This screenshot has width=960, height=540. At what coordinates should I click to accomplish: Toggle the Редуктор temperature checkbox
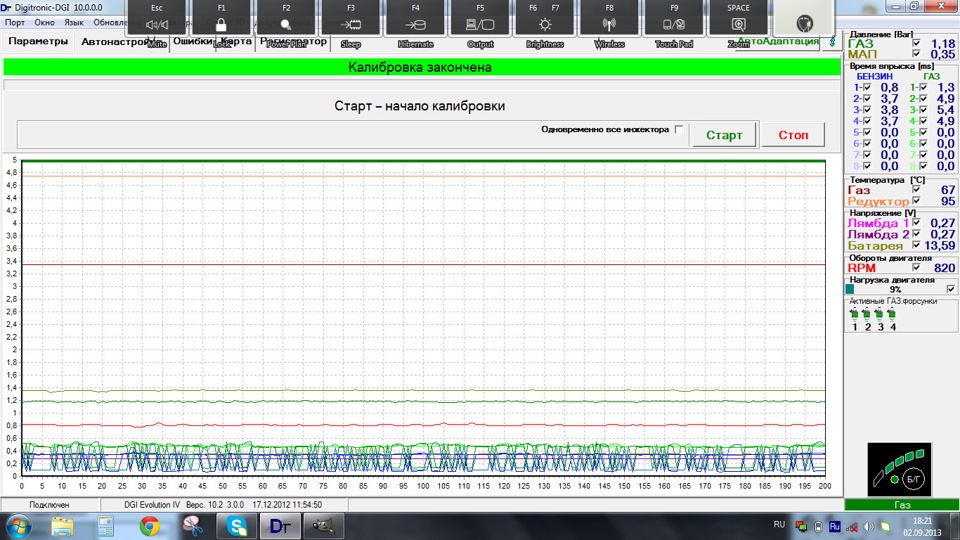click(916, 200)
